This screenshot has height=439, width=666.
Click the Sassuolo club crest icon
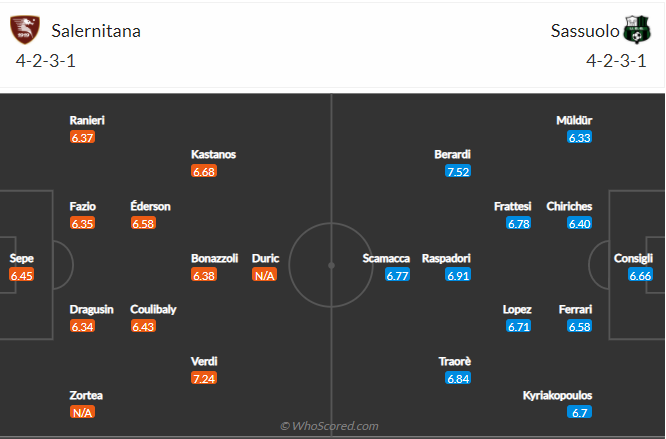coord(636,30)
